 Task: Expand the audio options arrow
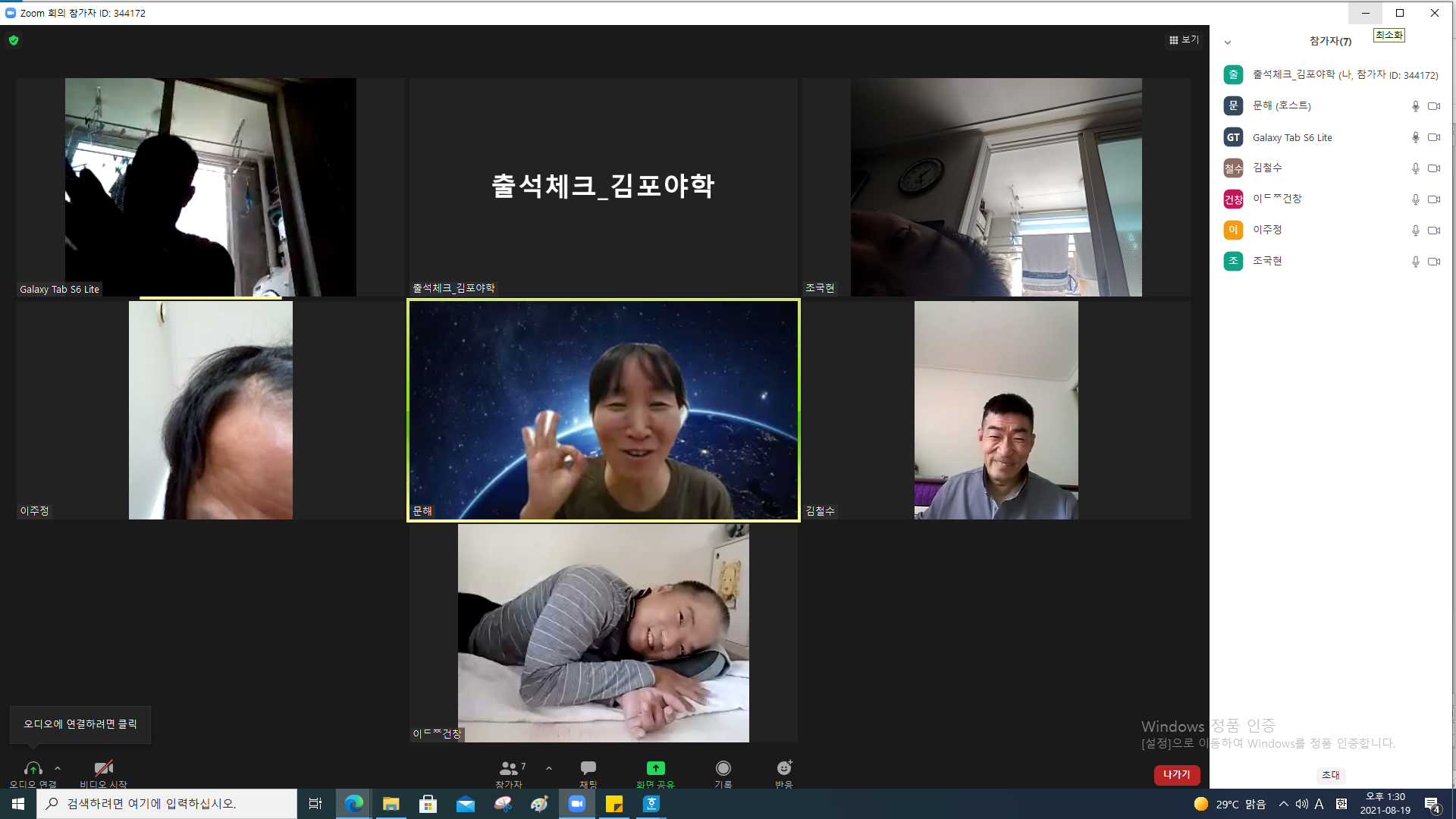[x=58, y=768]
